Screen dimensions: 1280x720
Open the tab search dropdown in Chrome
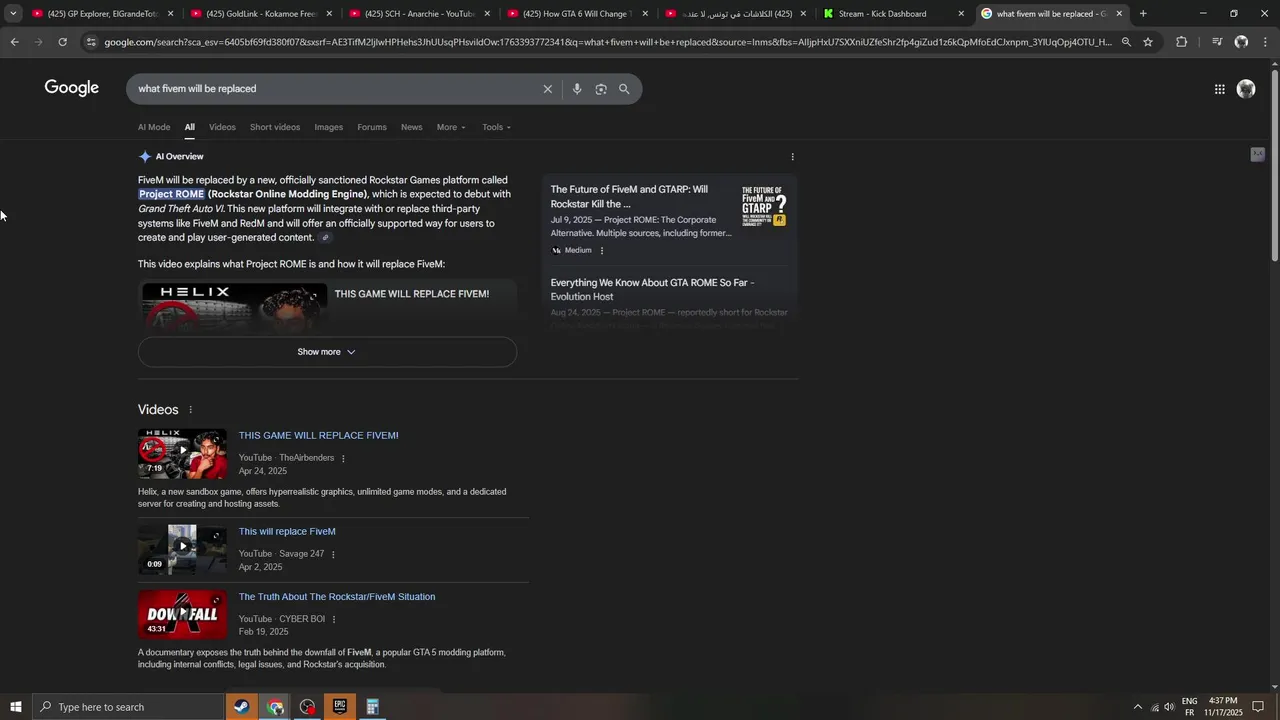pyautogui.click(x=13, y=14)
